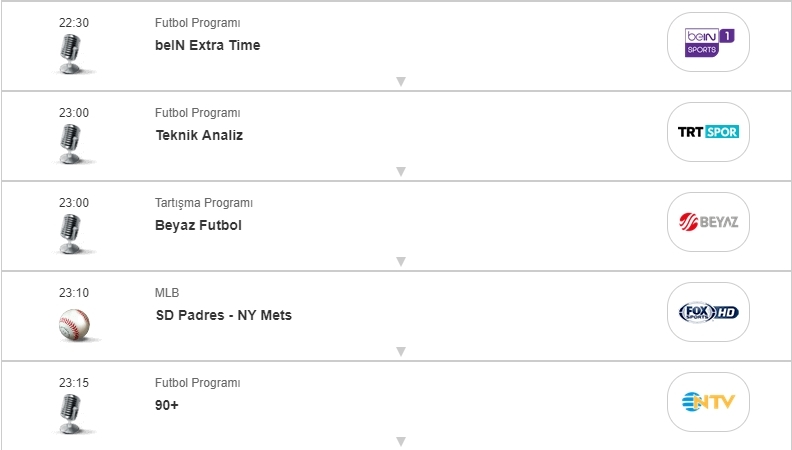Open the beIN Sports 1 channel logo
Image resolution: width=792 pixels, height=450 pixels.
pyautogui.click(x=708, y=42)
